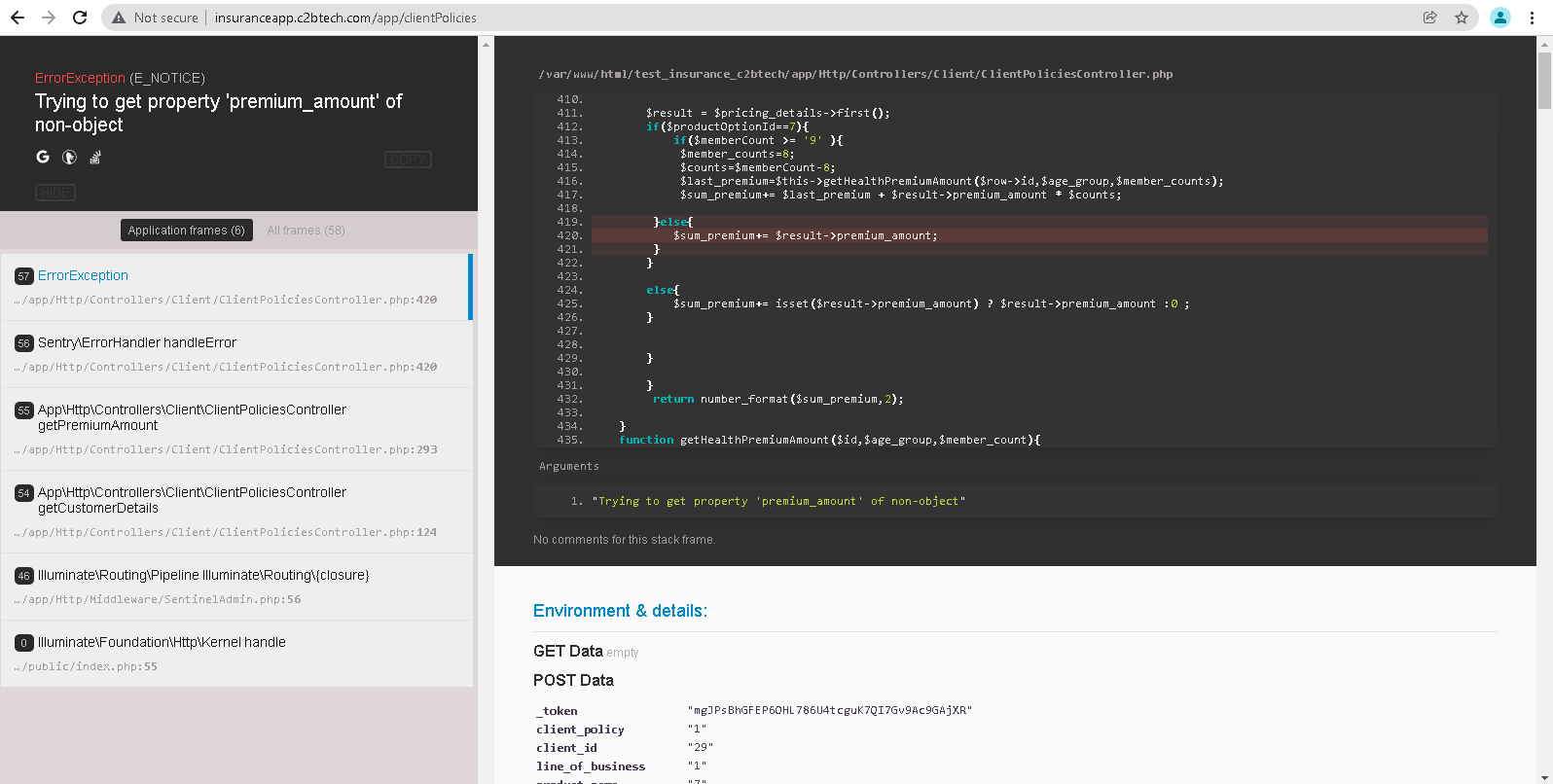
Task: Search the error on Stack Overflow icon
Action: coord(95,157)
